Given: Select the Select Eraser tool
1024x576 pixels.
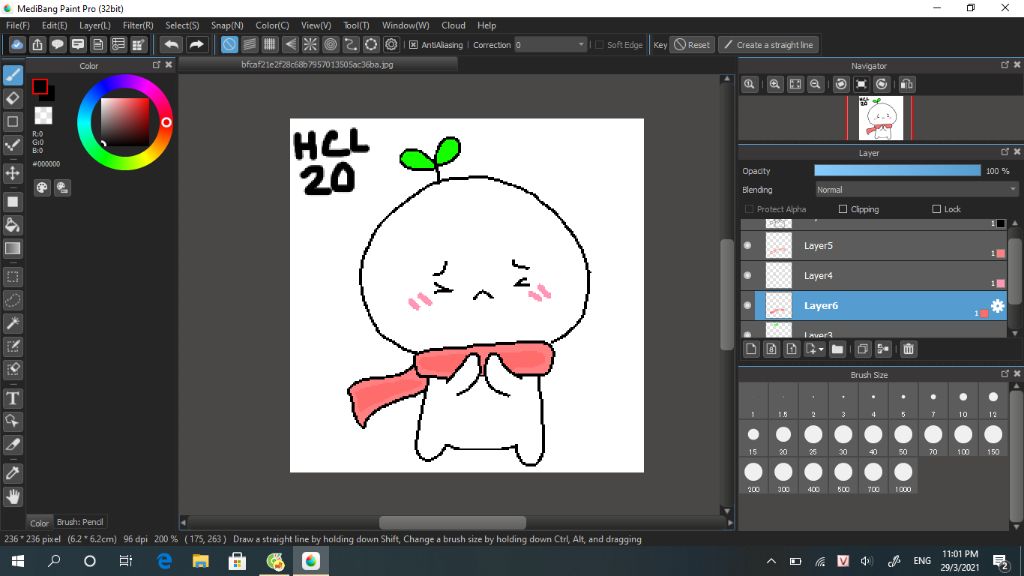Looking at the screenshot, I should [x=13, y=370].
